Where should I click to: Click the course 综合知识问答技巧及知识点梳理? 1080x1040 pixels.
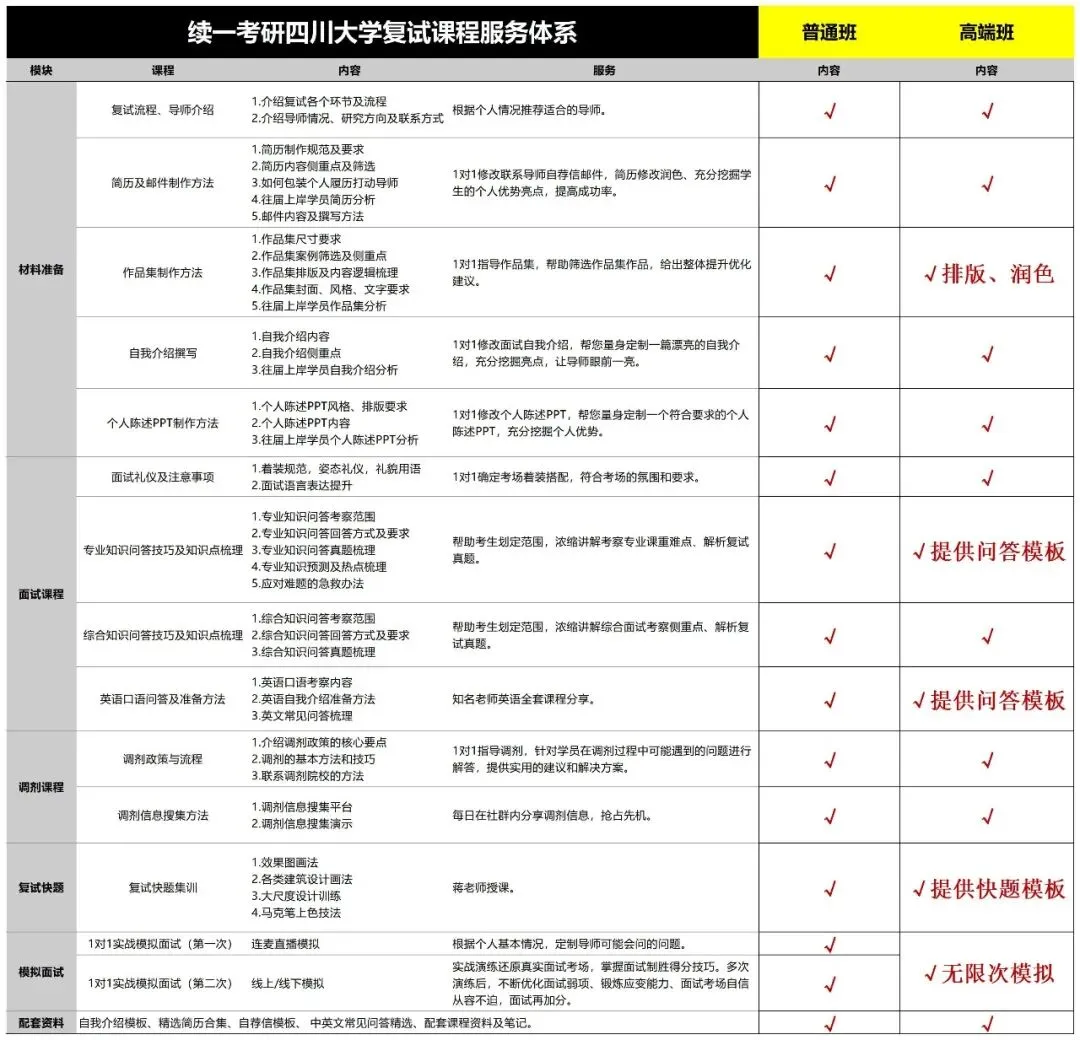163,635
